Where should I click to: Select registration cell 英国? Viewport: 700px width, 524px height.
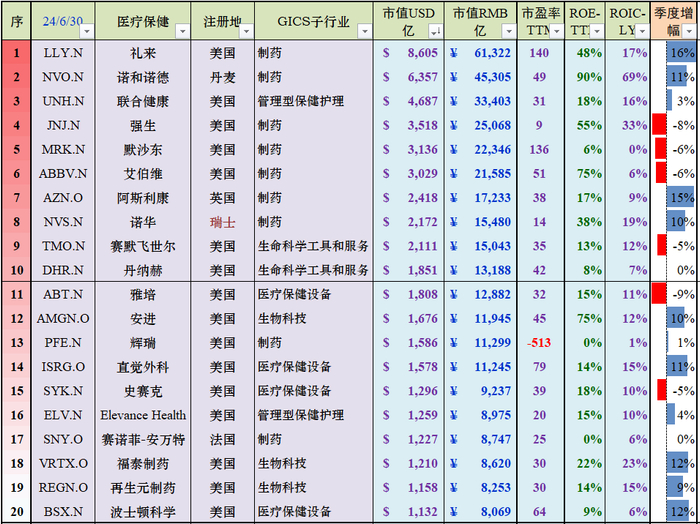point(222,197)
